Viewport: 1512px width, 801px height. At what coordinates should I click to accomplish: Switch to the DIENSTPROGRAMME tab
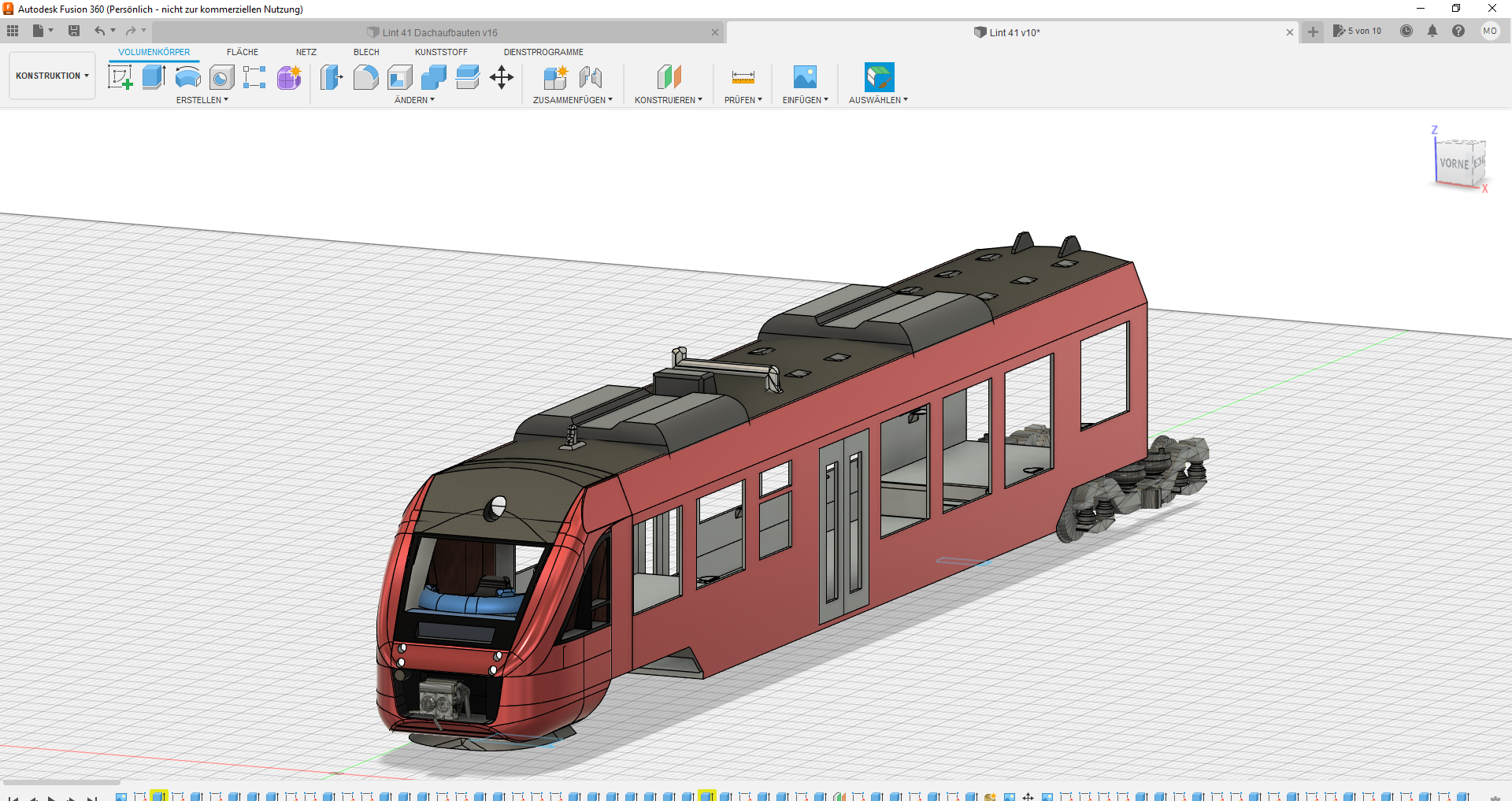tap(543, 52)
